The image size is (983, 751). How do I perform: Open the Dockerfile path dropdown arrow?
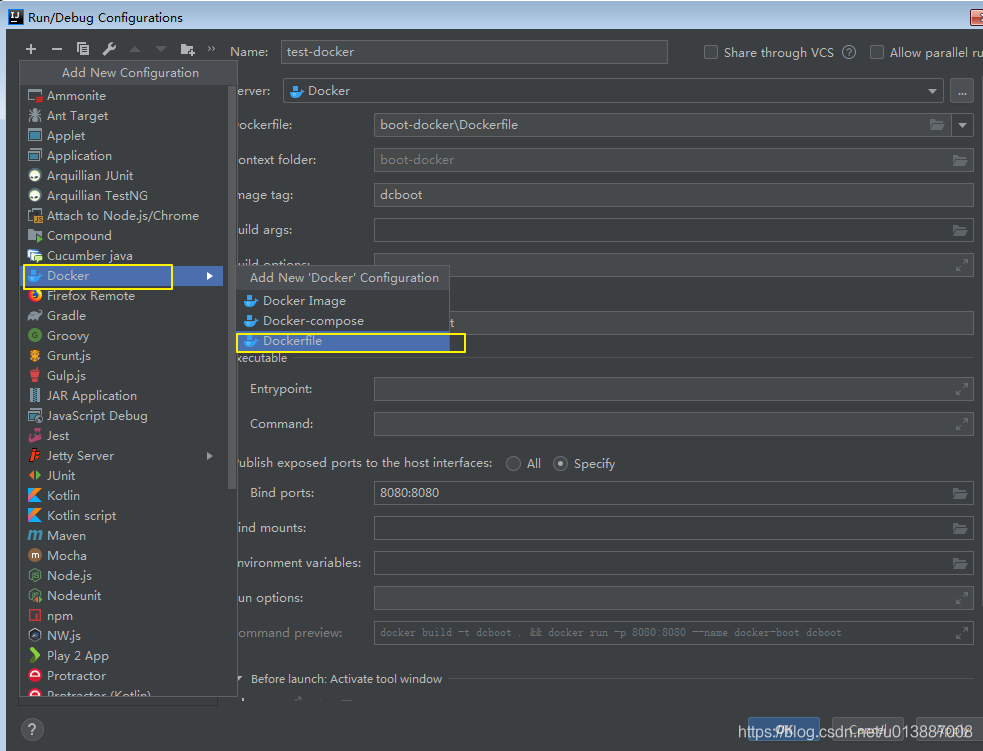click(962, 125)
